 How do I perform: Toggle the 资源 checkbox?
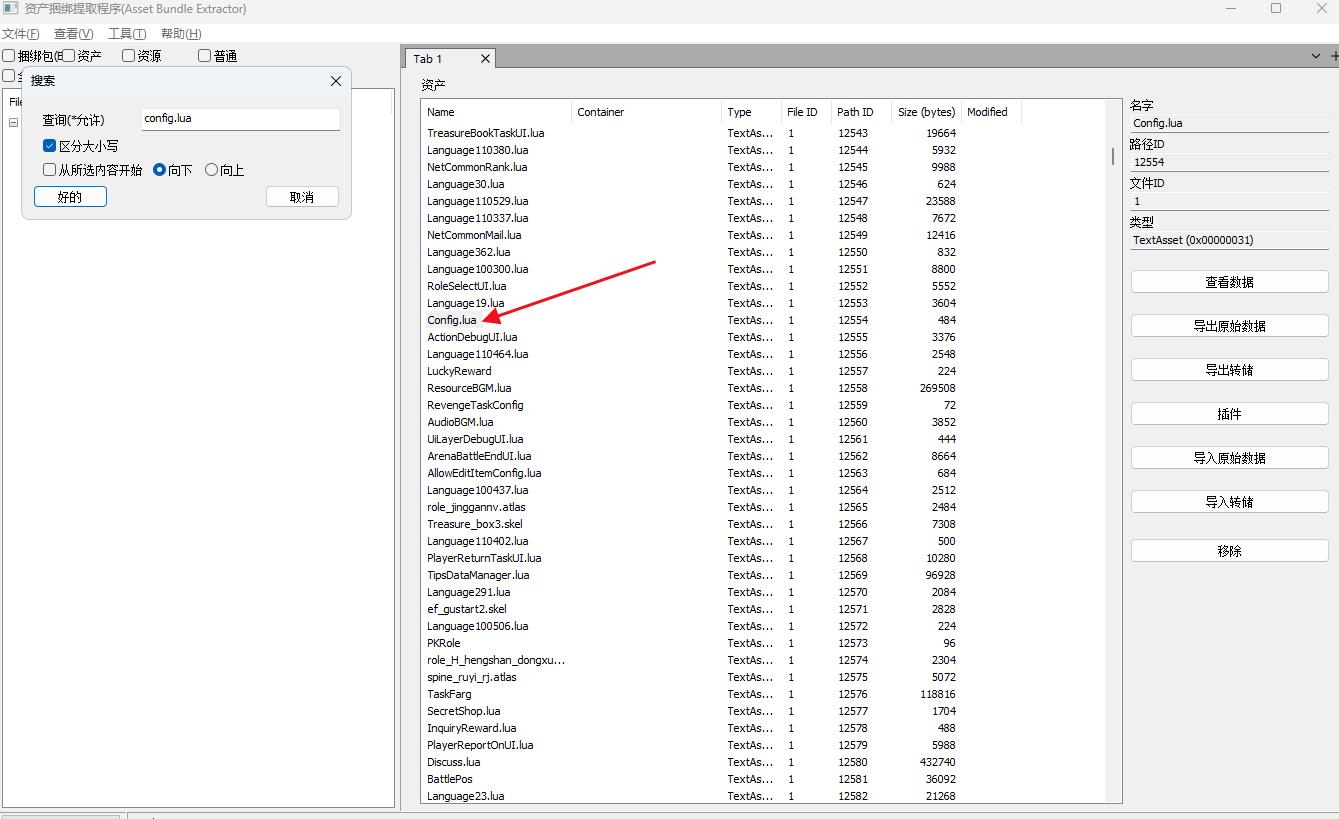(x=128, y=56)
